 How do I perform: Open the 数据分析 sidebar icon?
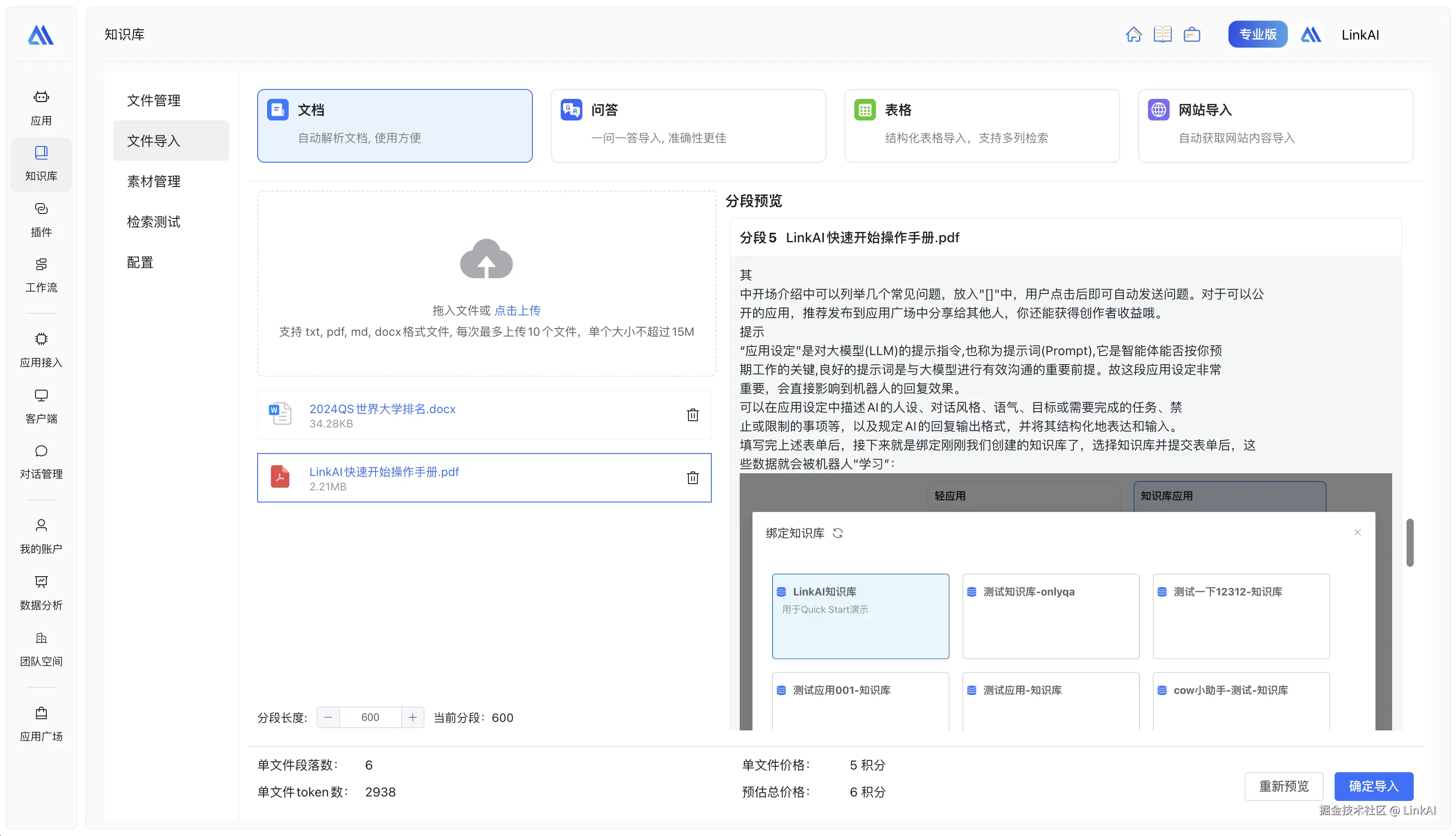coord(41,592)
